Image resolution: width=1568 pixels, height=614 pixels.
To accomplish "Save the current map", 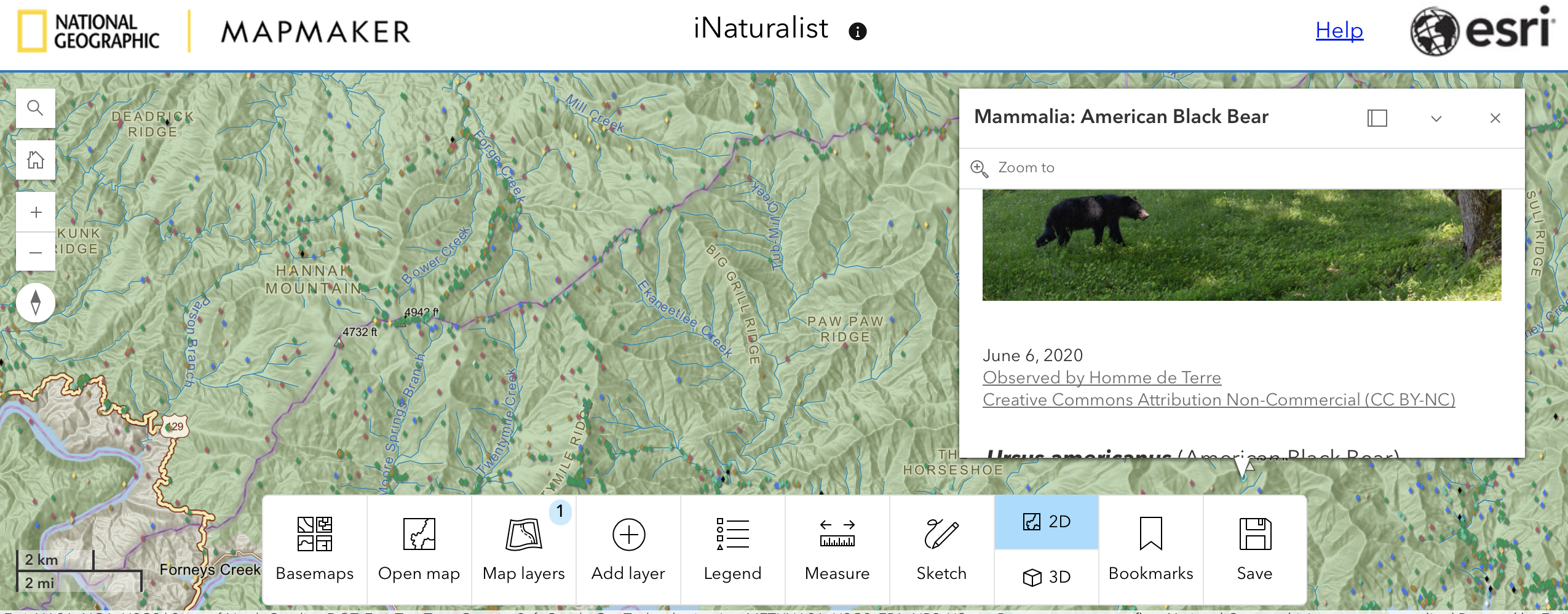I will click(1255, 549).
